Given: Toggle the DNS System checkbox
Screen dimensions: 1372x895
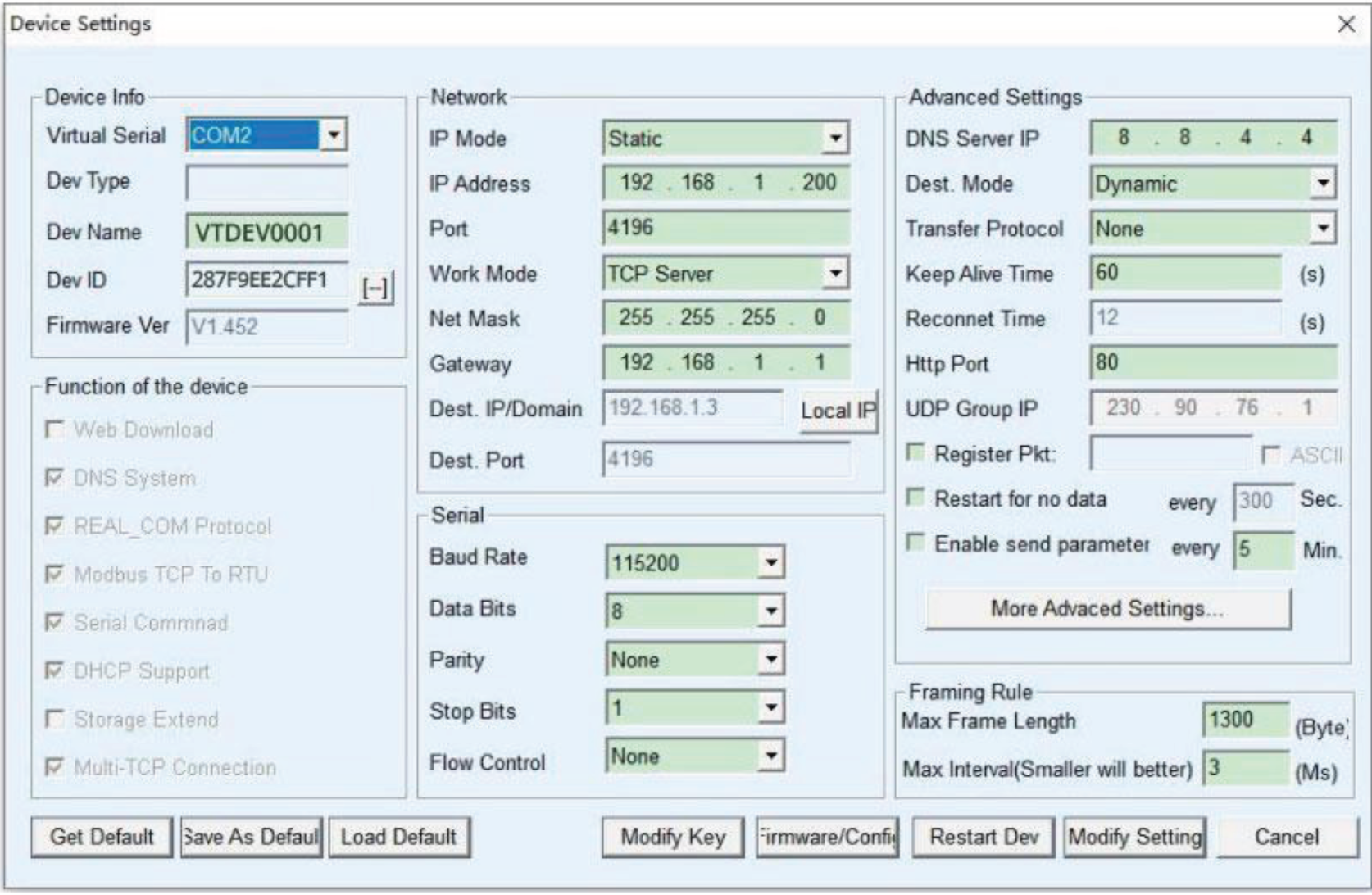Looking at the screenshot, I should pyautogui.click(x=55, y=478).
